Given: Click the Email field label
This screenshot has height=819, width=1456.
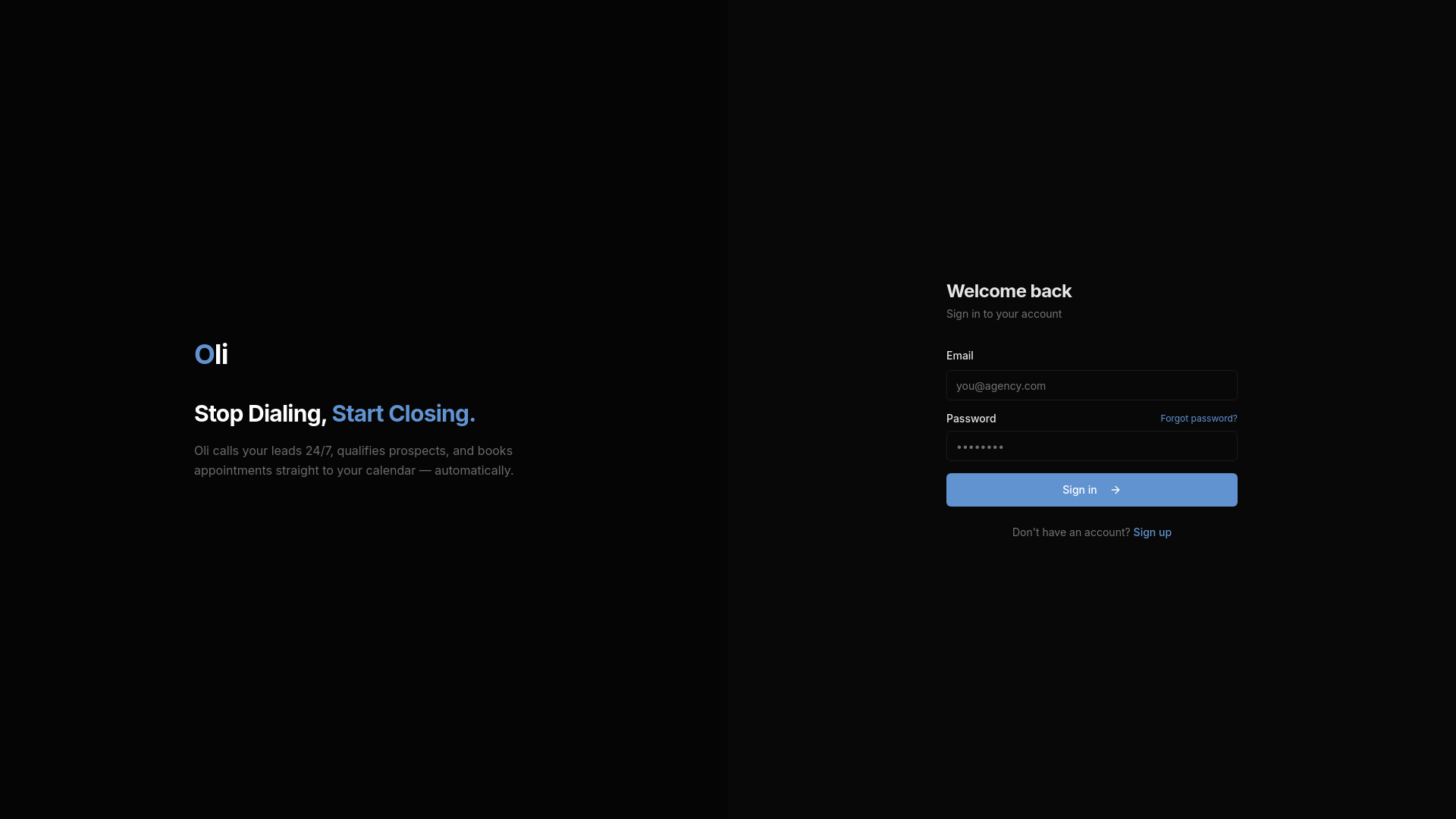Looking at the screenshot, I should [960, 356].
